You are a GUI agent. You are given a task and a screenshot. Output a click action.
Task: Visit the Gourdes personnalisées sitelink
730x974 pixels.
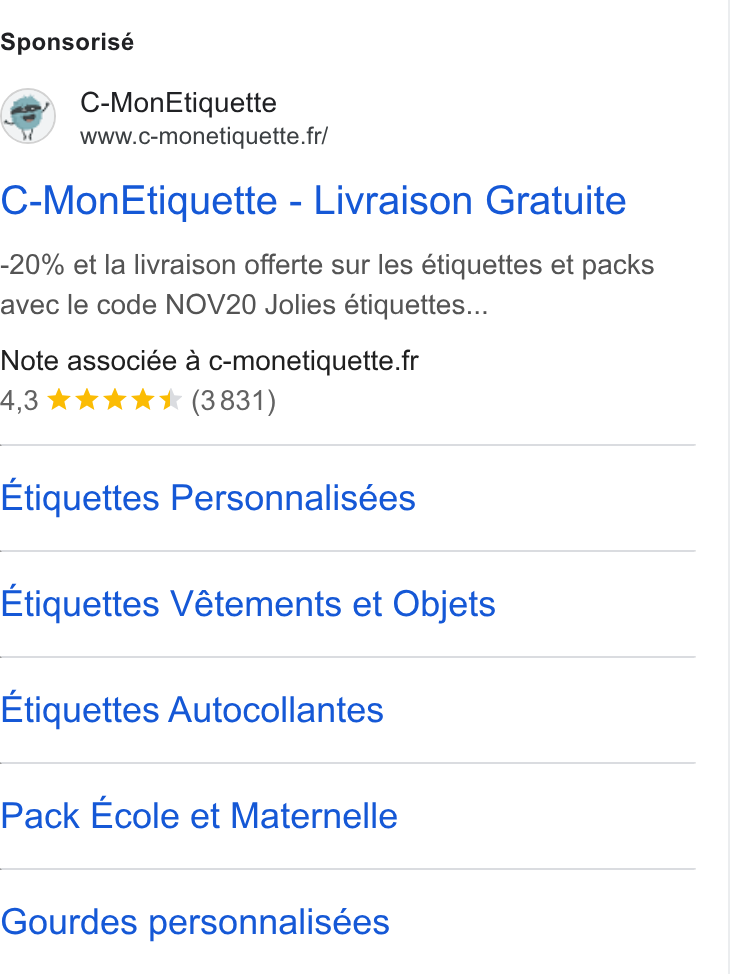195,922
